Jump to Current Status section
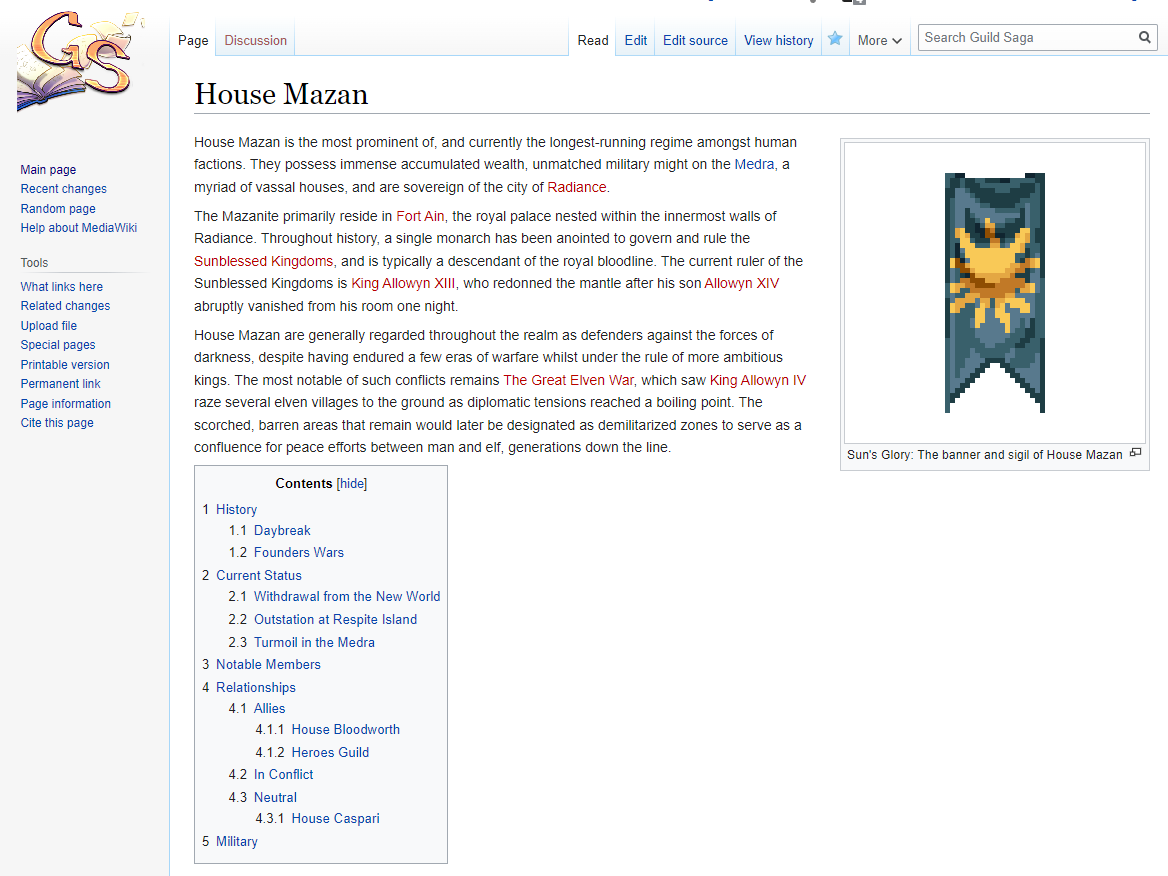 pos(258,576)
